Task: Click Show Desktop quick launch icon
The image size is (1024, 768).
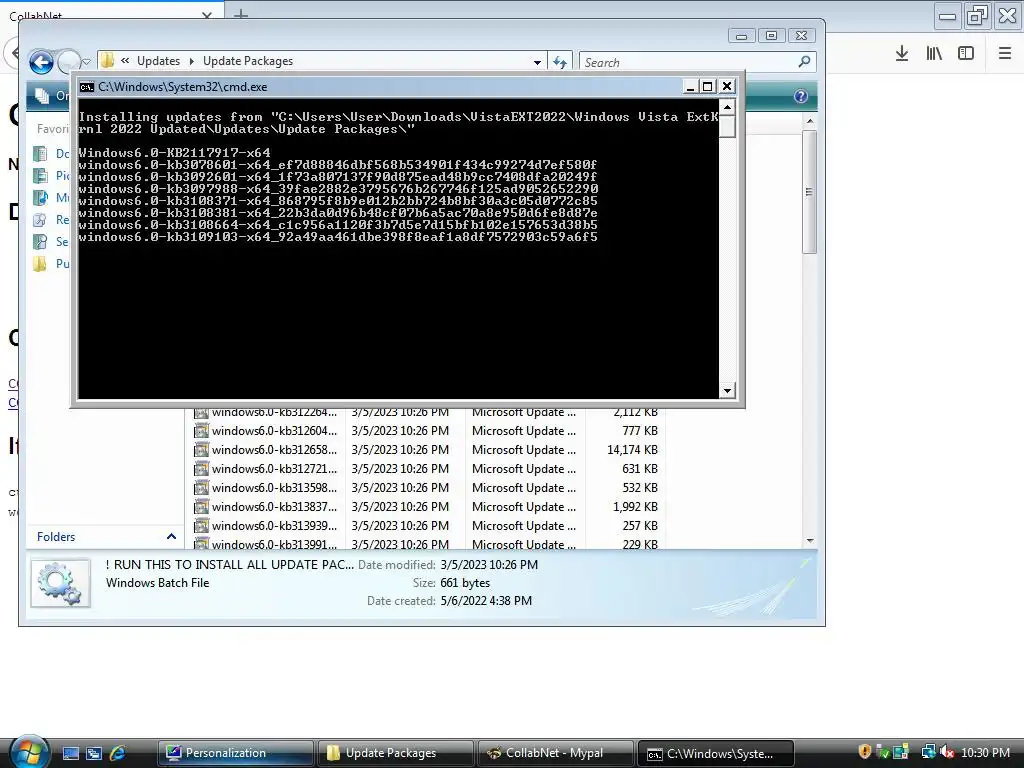Action: pyautogui.click(x=71, y=753)
